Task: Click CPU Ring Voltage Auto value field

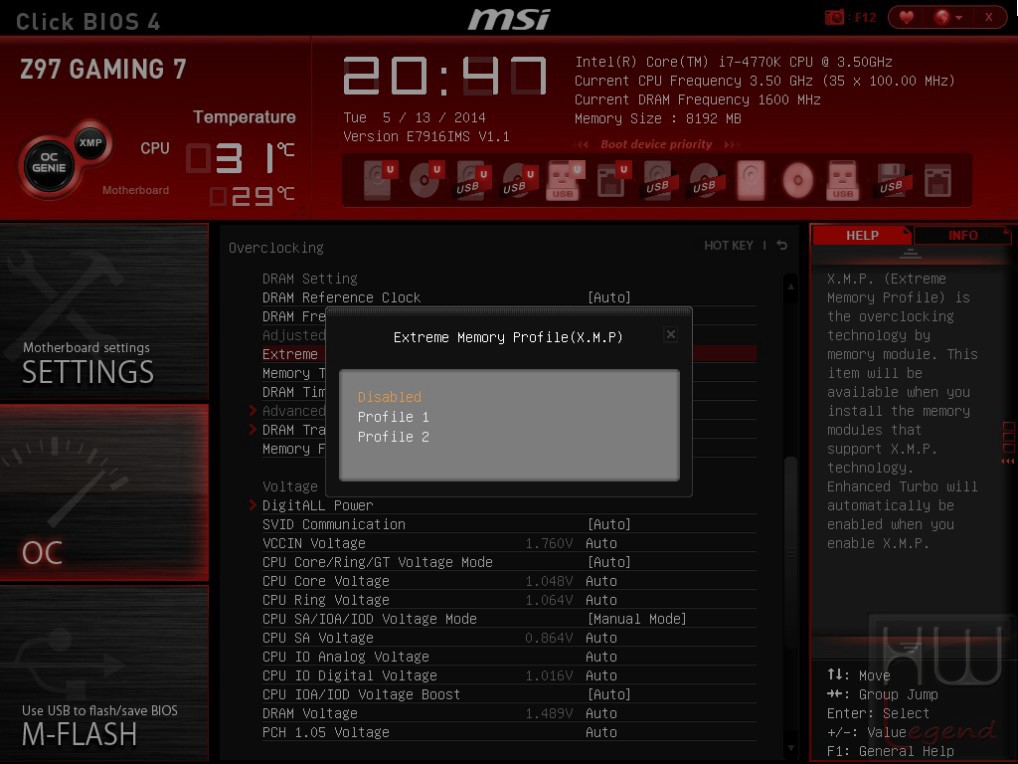Action: pos(601,600)
